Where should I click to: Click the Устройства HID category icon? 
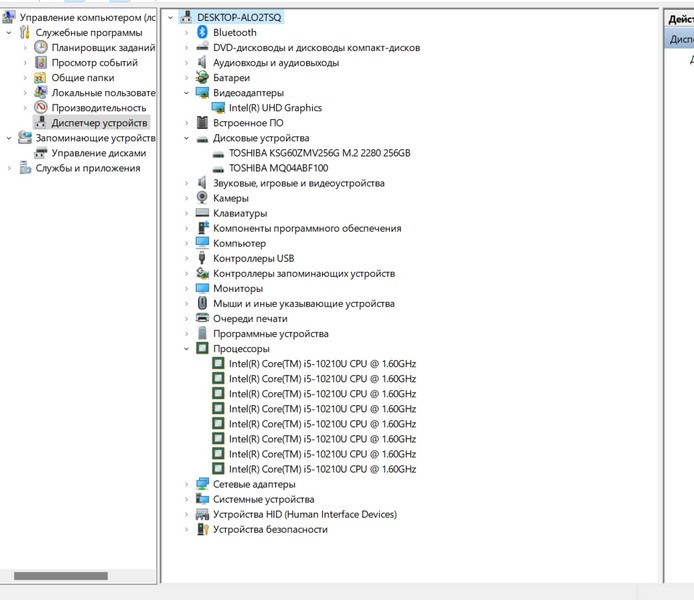click(x=202, y=514)
